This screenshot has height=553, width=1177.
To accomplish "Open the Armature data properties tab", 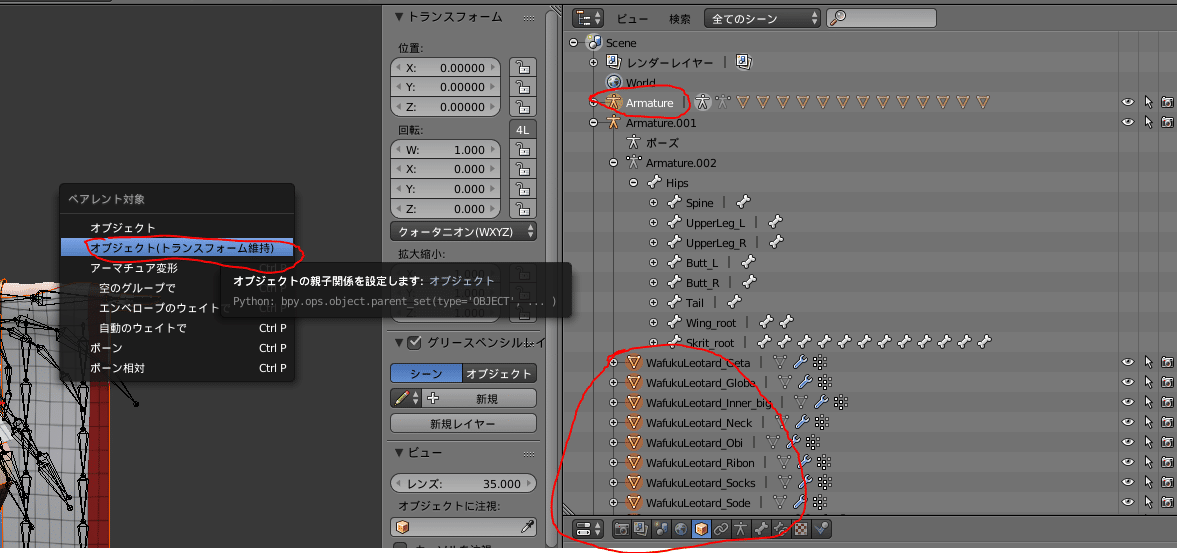I will [740, 529].
